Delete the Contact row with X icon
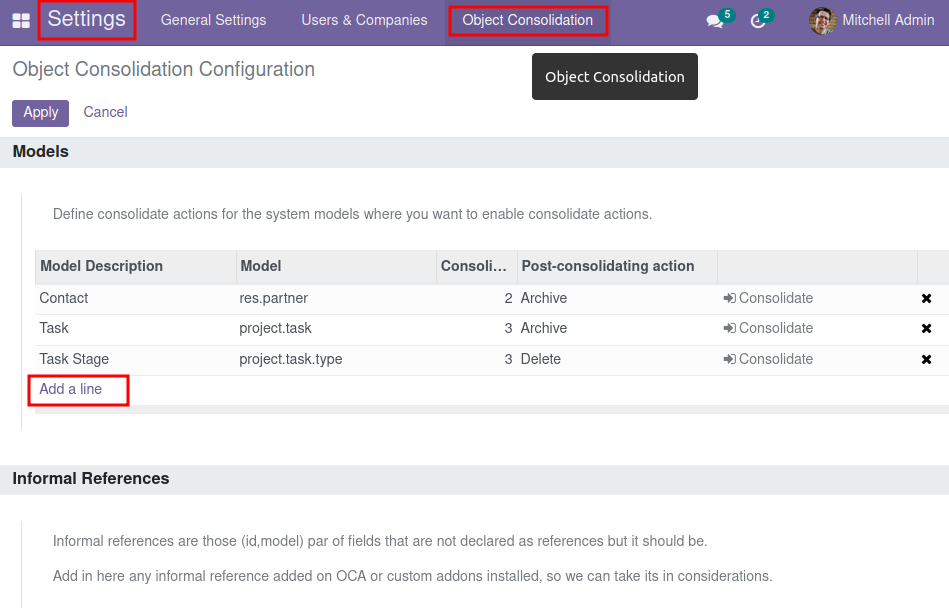Screen dimensions: 949x608 pyautogui.click(x=926, y=298)
